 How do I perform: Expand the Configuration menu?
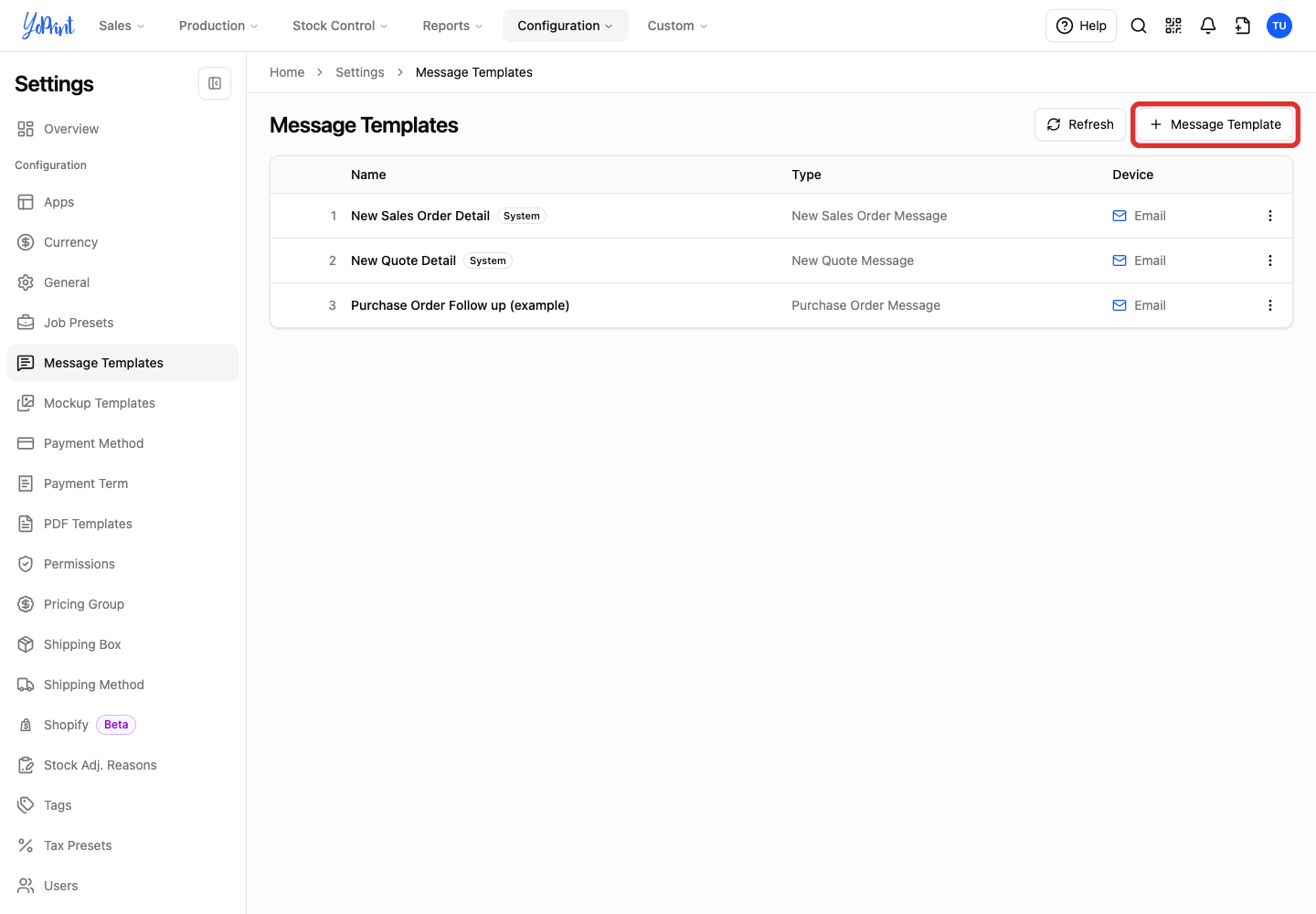tap(566, 26)
